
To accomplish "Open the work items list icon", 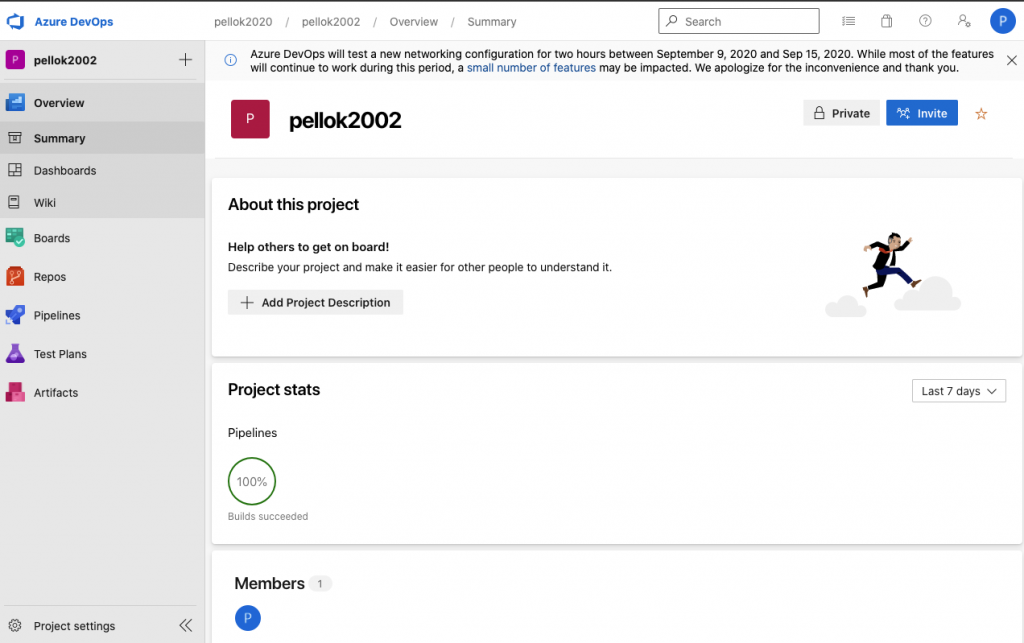I will click(849, 21).
